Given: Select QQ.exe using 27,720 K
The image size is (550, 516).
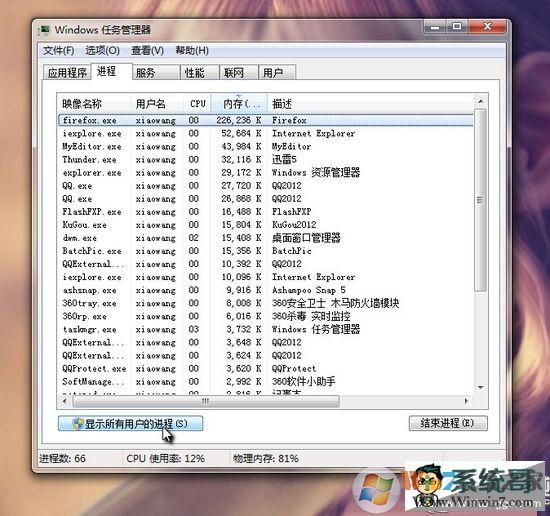Looking at the screenshot, I should (x=266, y=186).
